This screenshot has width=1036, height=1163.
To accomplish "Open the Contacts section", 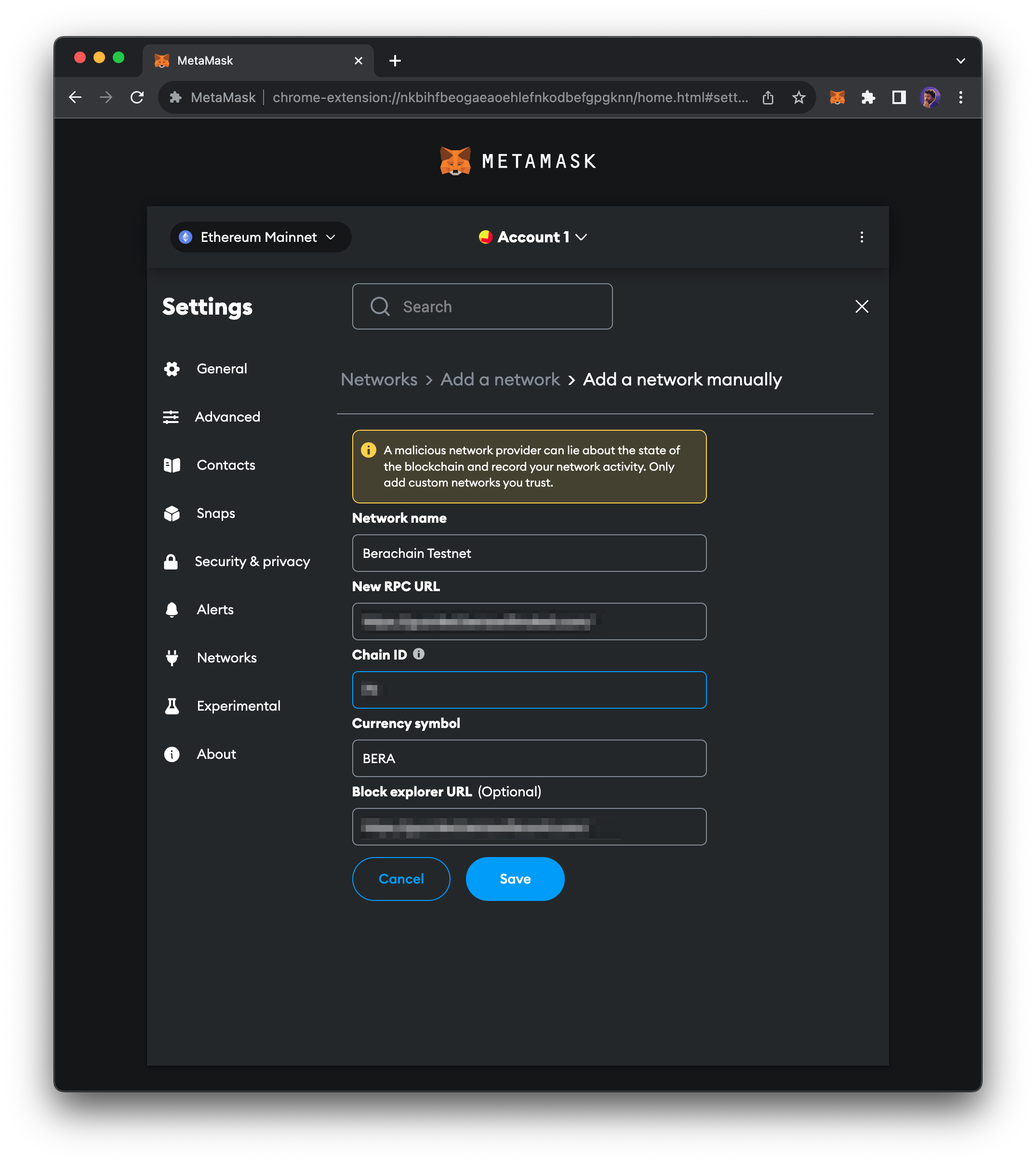I will click(226, 465).
